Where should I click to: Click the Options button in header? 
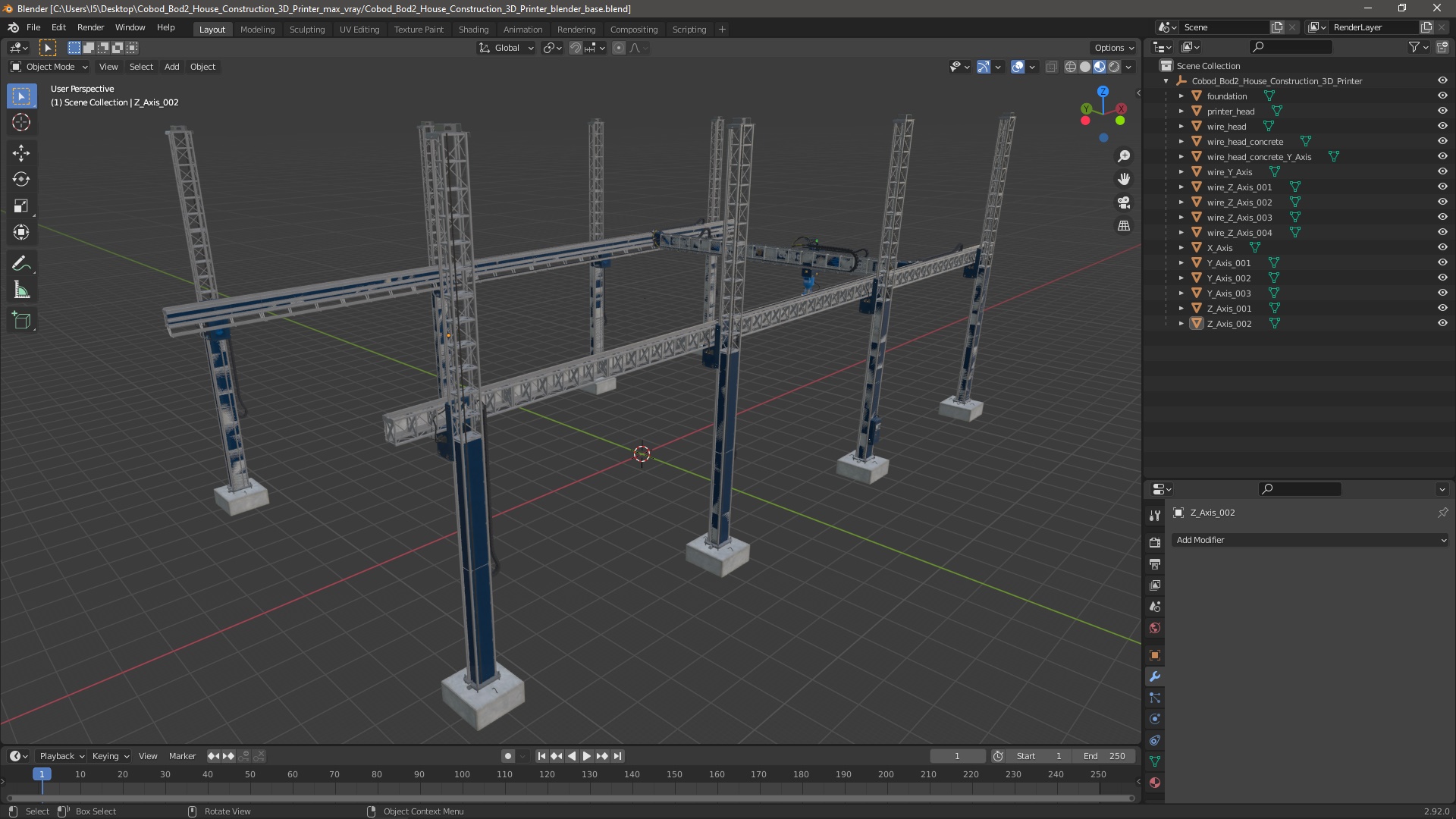[1114, 48]
